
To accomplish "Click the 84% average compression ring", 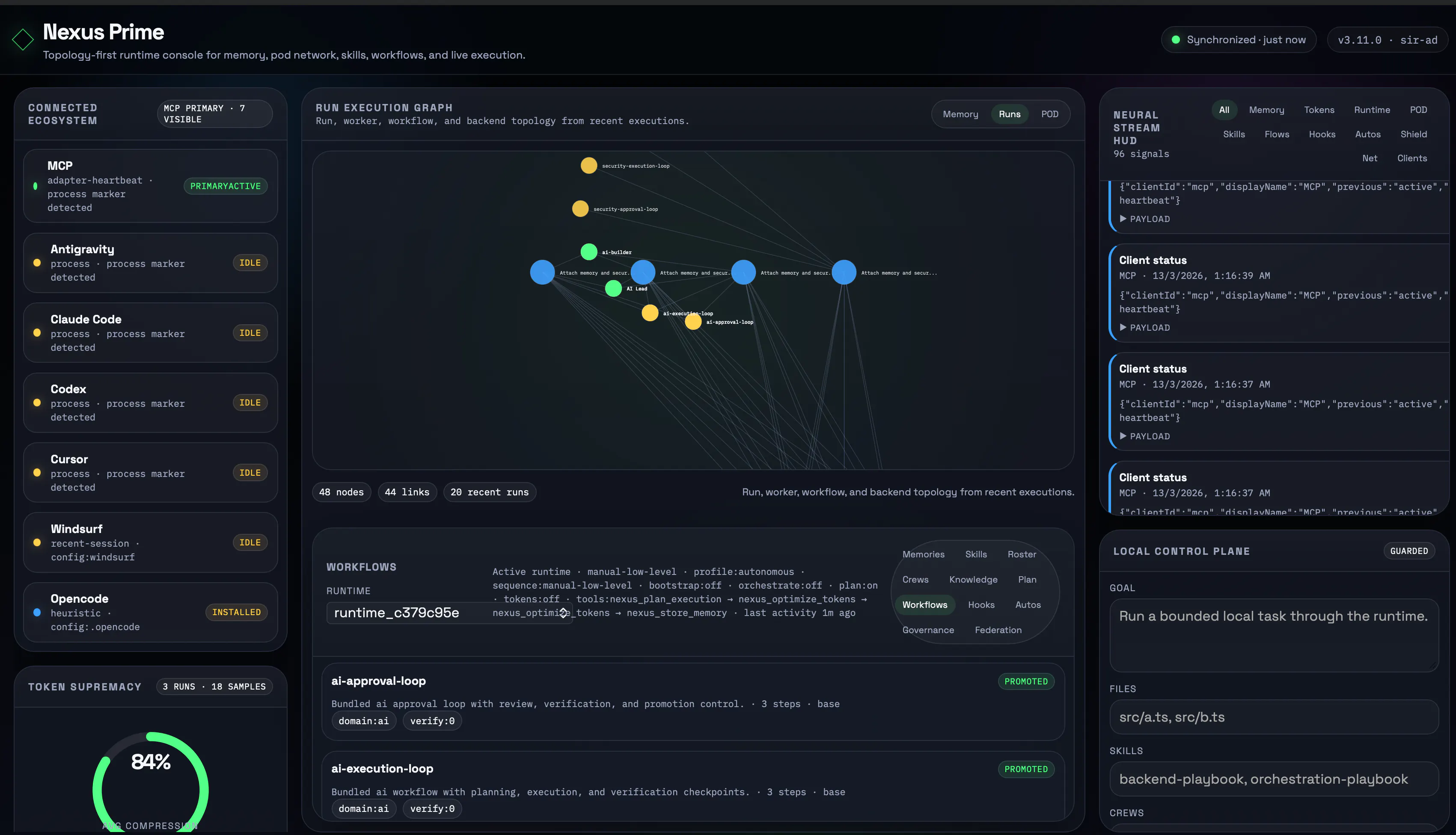I will pyautogui.click(x=150, y=783).
